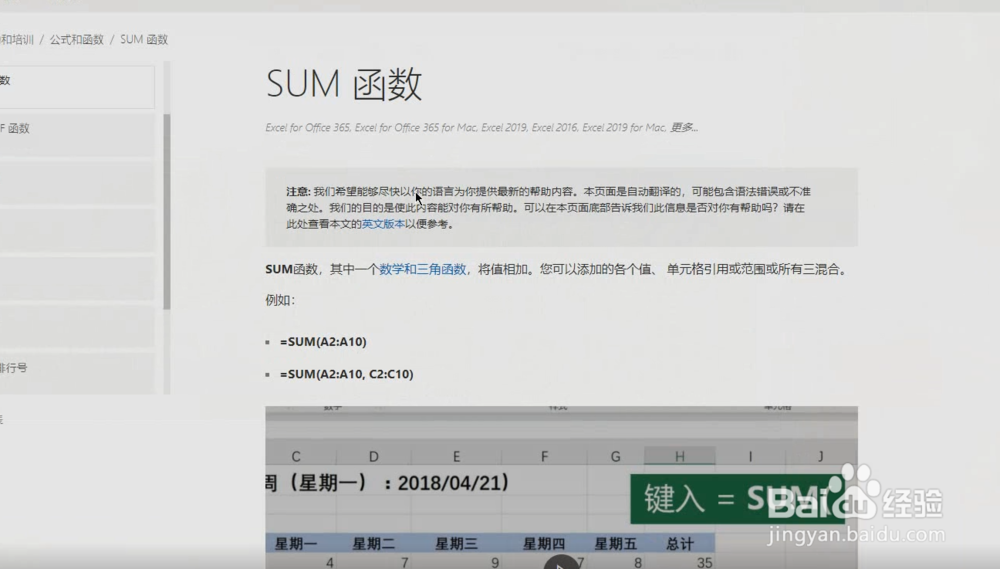Image resolution: width=1000 pixels, height=569 pixels.
Task: Open the 公式和函数 breadcrumb link
Action: pos(77,40)
